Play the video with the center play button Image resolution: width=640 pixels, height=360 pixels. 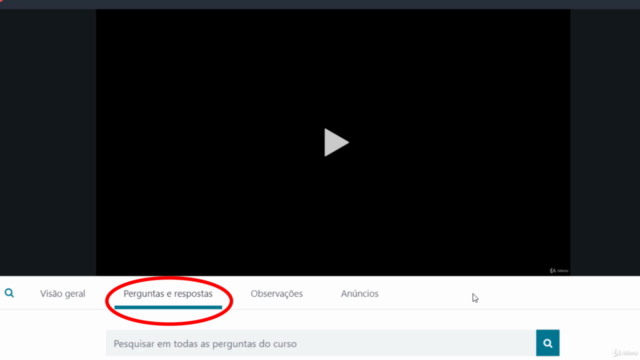point(336,142)
